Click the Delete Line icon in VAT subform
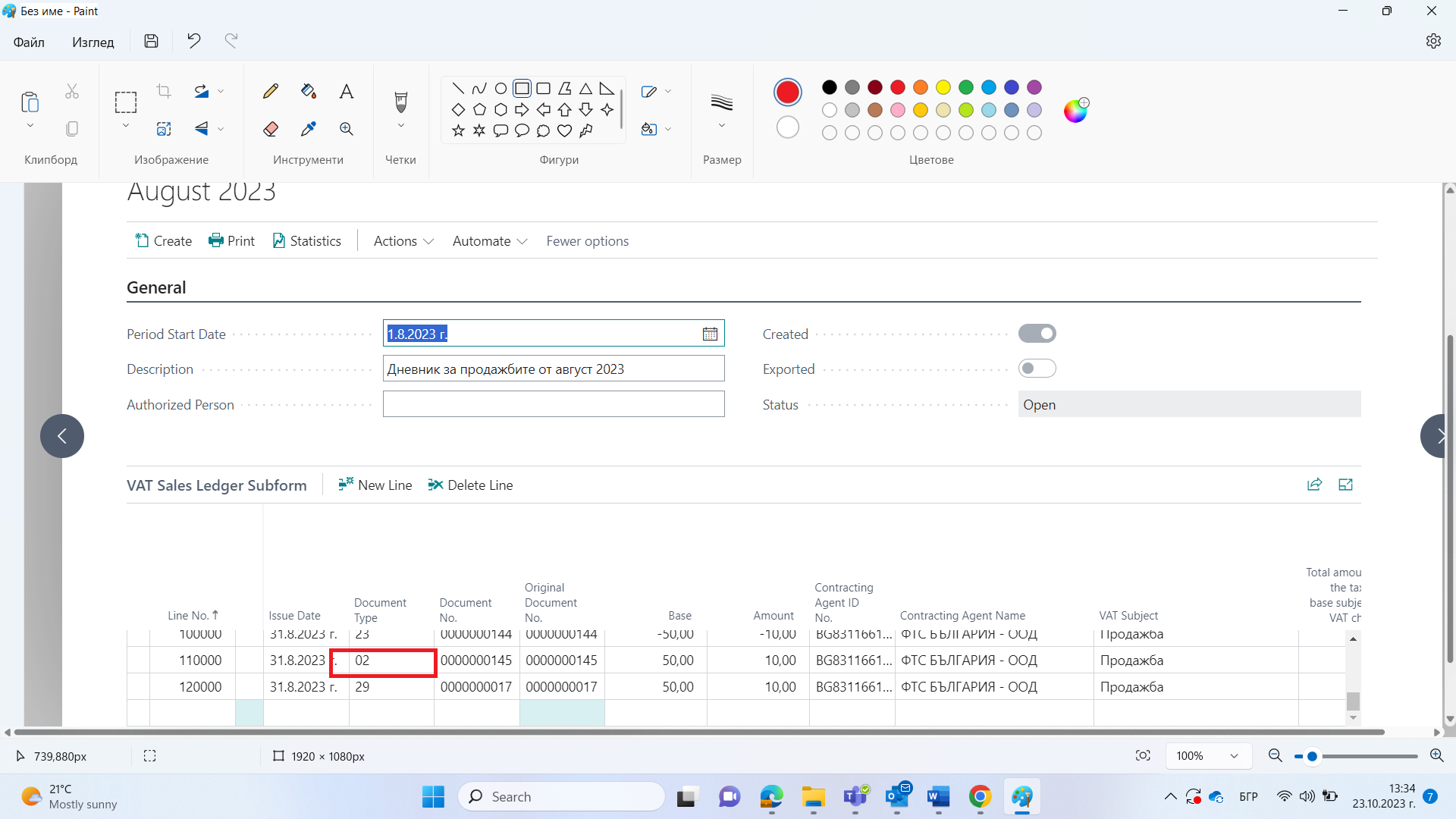The width and height of the screenshot is (1456, 819). point(435,485)
